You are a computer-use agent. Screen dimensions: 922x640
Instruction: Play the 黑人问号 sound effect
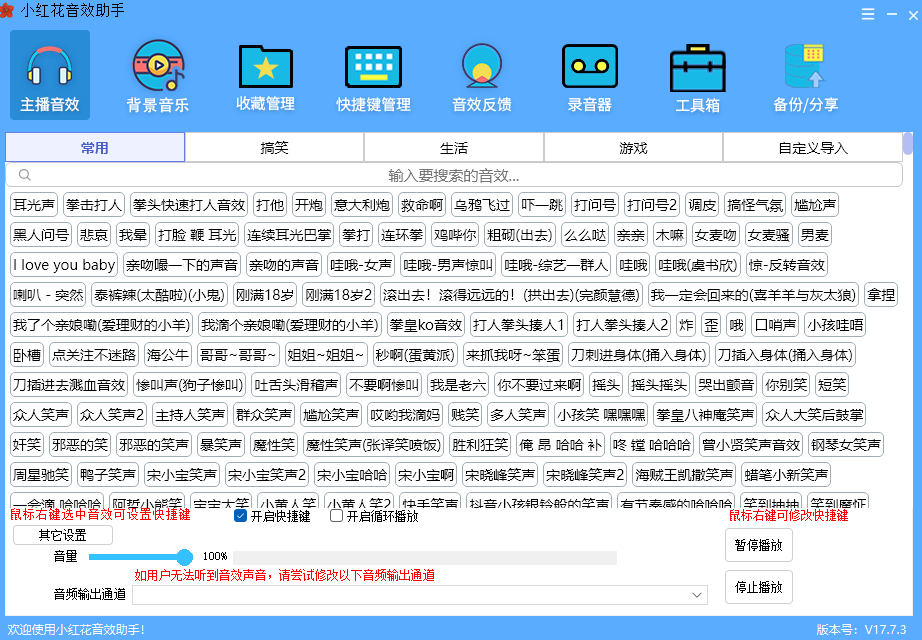coord(41,235)
